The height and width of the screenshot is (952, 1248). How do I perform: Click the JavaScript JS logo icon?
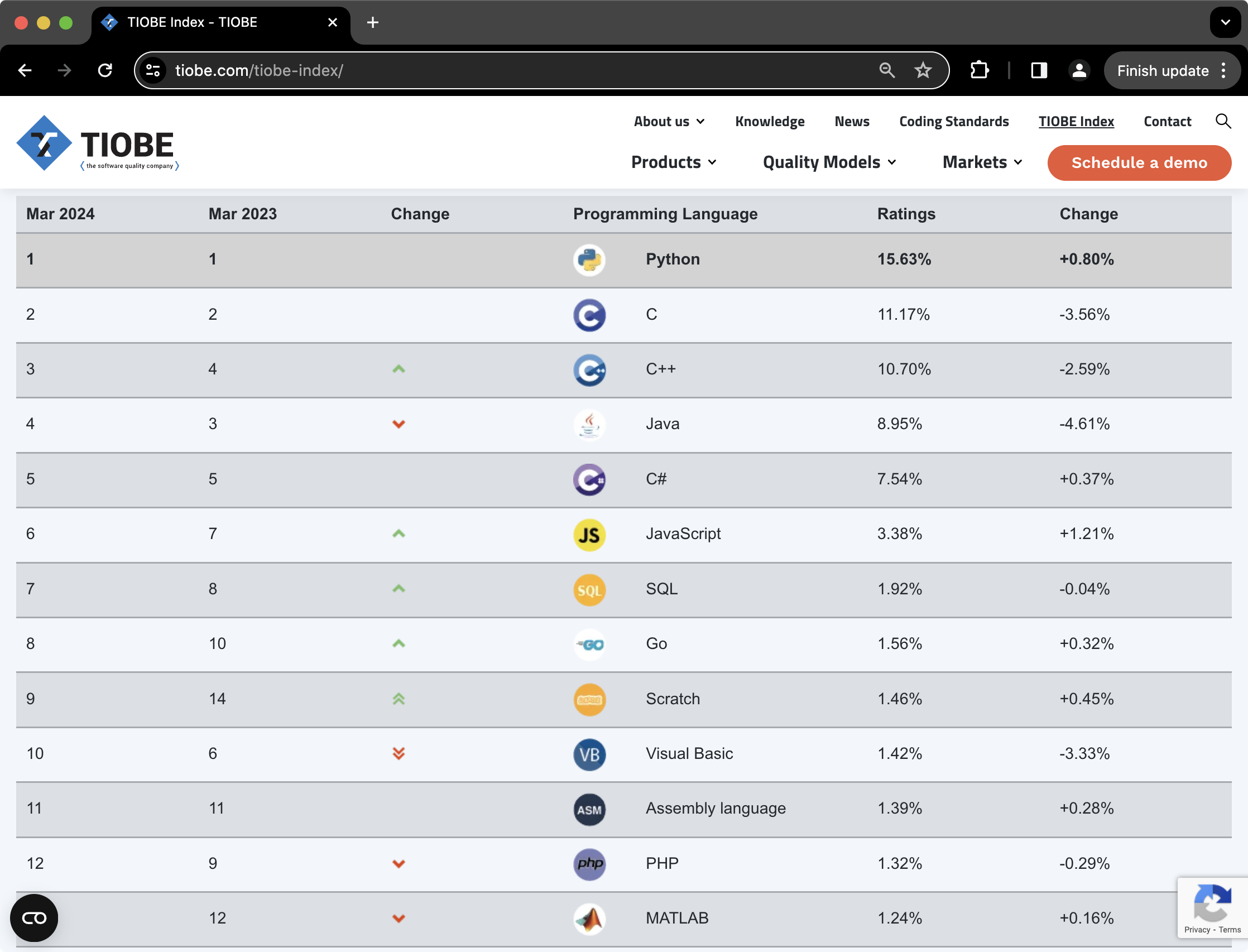(x=589, y=535)
